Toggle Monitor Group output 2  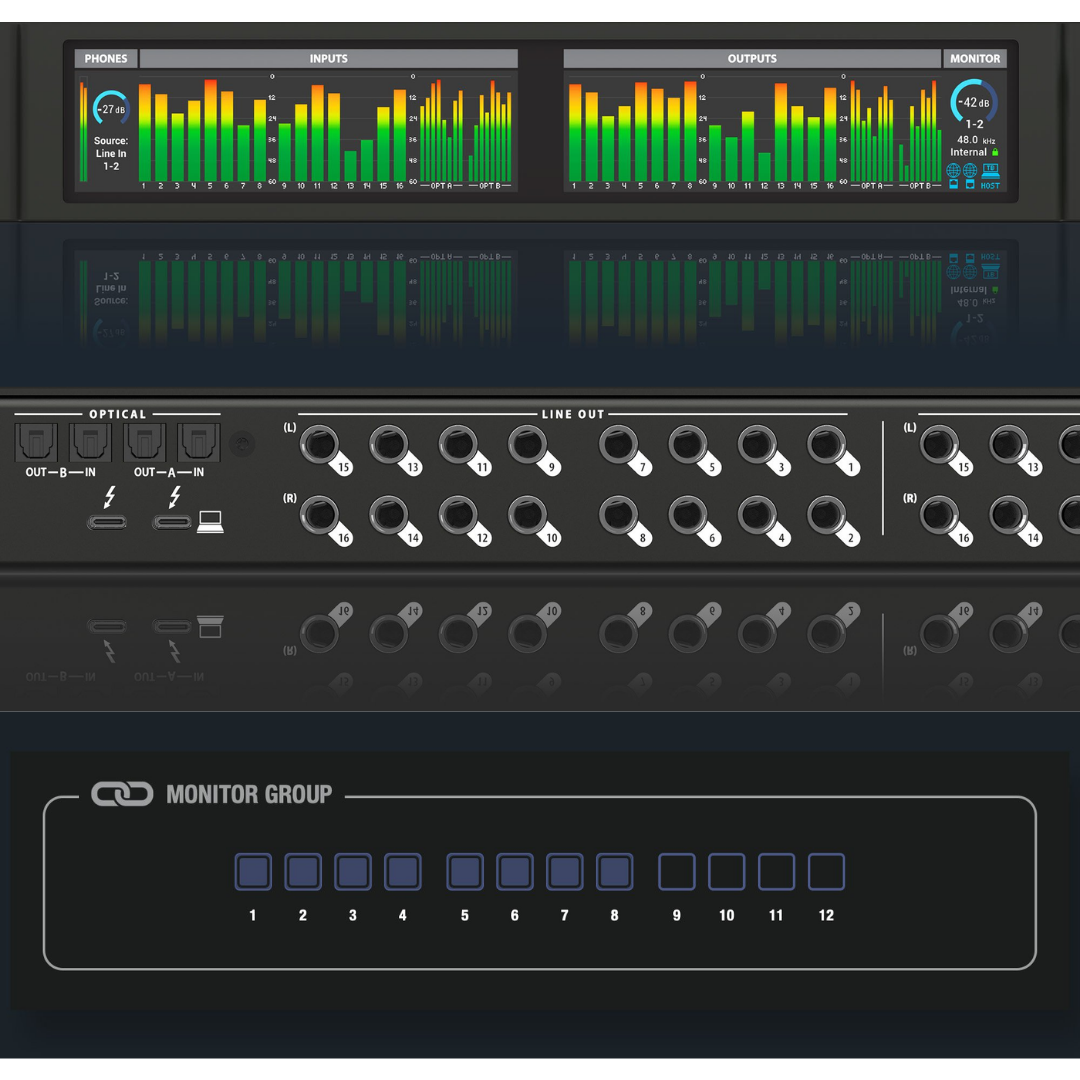tap(303, 871)
